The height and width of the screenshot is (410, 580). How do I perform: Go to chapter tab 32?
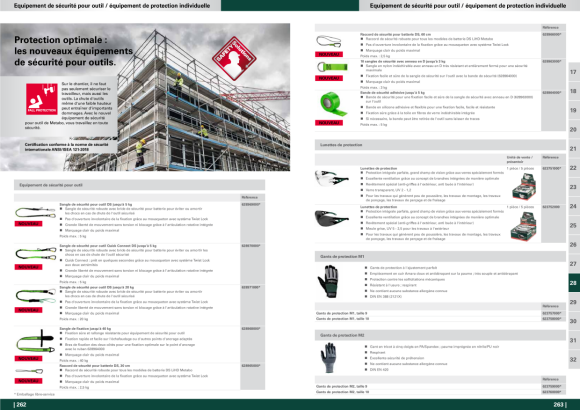[x=574, y=360]
